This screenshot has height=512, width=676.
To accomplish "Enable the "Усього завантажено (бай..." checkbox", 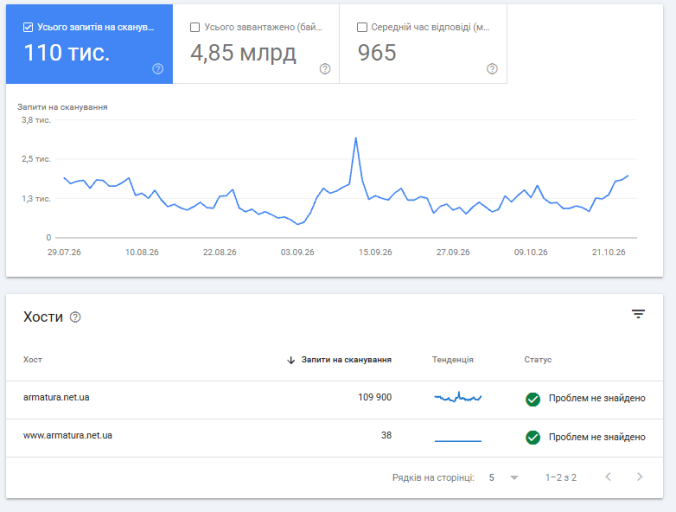I will click(x=195, y=27).
